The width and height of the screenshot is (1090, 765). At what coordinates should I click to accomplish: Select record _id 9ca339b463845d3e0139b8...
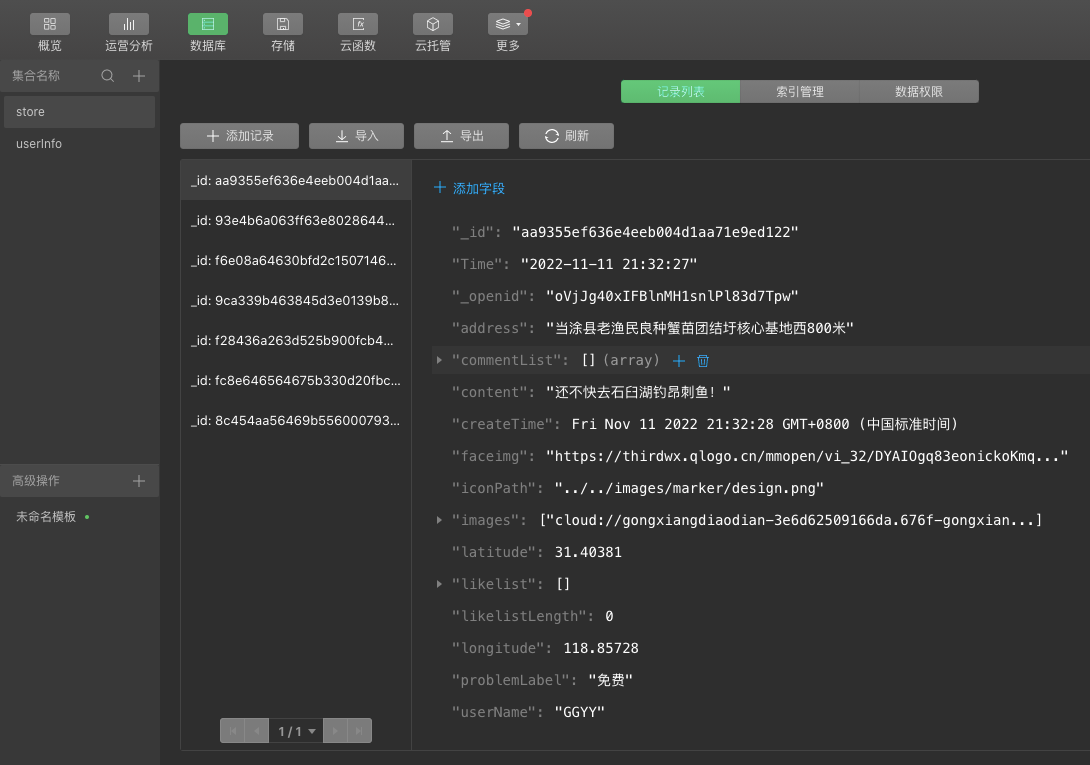[x=296, y=301]
